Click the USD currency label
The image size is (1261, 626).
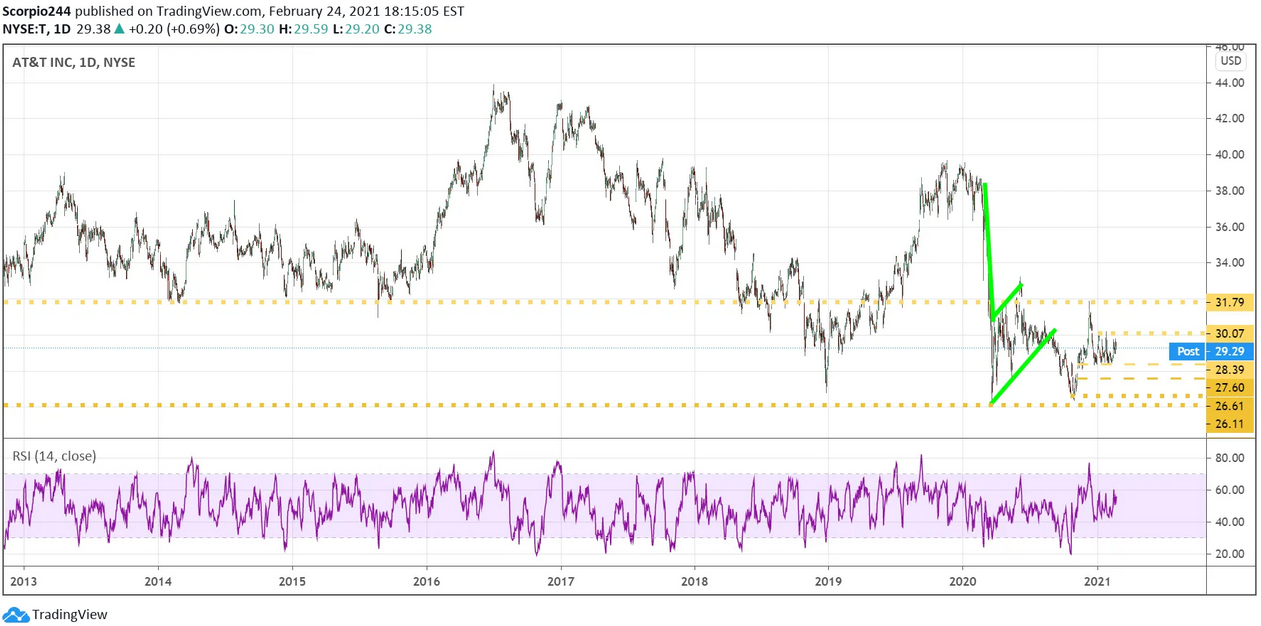click(1231, 61)
